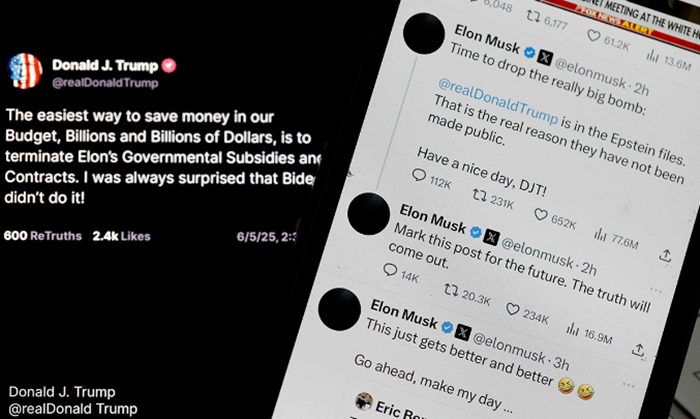Click reply icon on Epstein files tweet
Viewport: 700px width, 419px height.
click(x=418, y=174)
